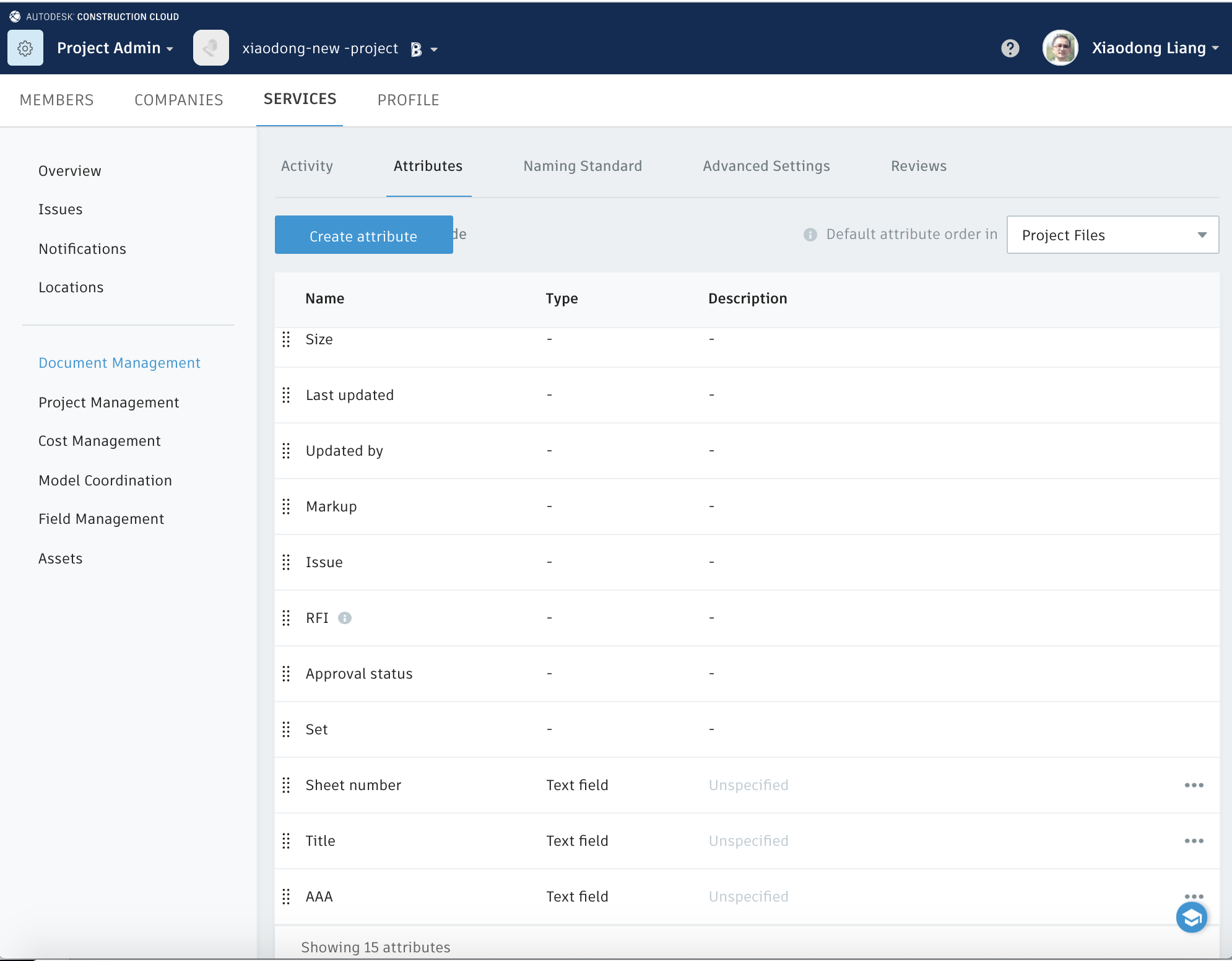Image resolution: width=1232 pixels, height=961 pixels.
Task: Click drag handle of Approval status row
Action: coord(286,674)
